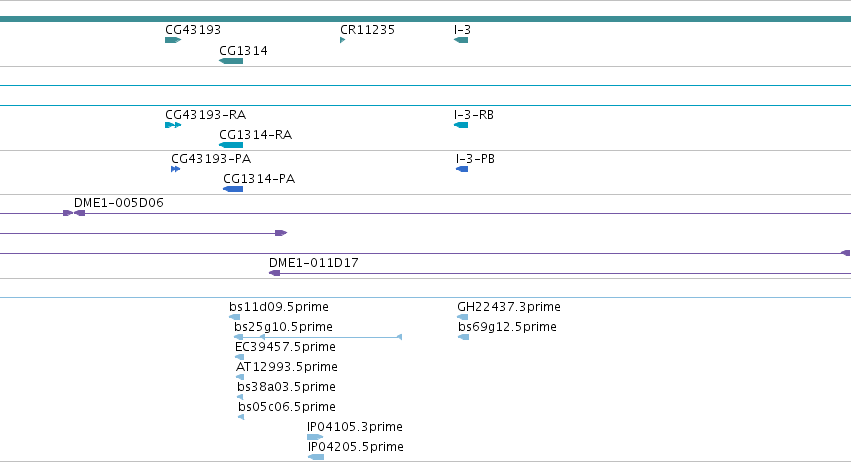Click the I-3 gene arrow glyph
The image size is (851, 462).
[x=461, y=40]
